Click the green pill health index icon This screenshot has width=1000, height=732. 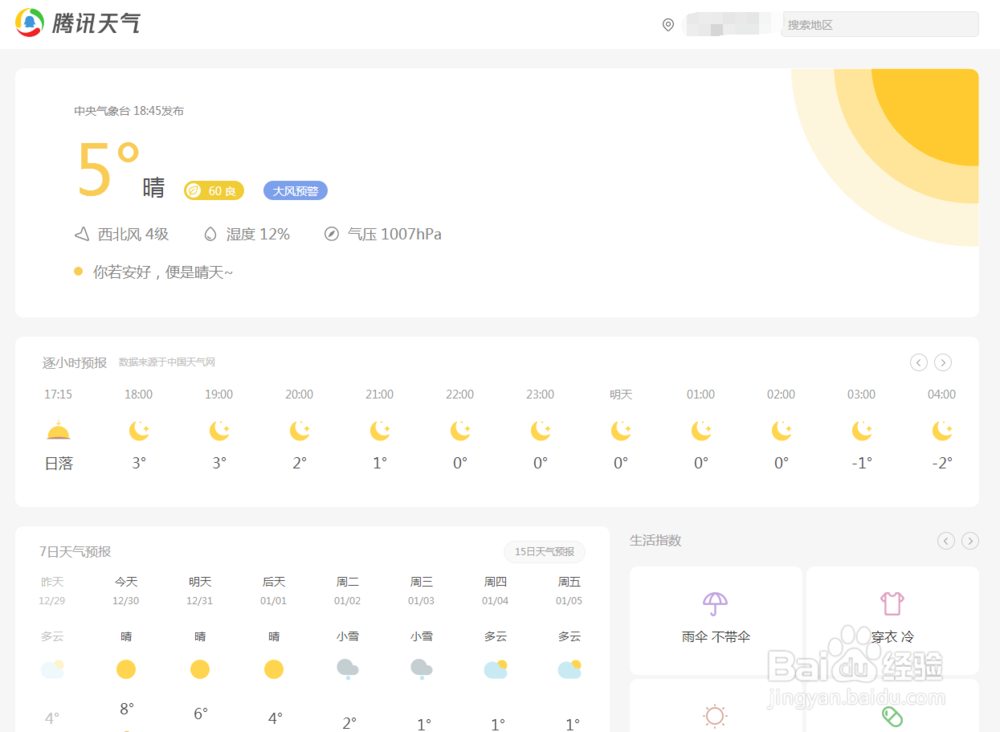(892, 716)
